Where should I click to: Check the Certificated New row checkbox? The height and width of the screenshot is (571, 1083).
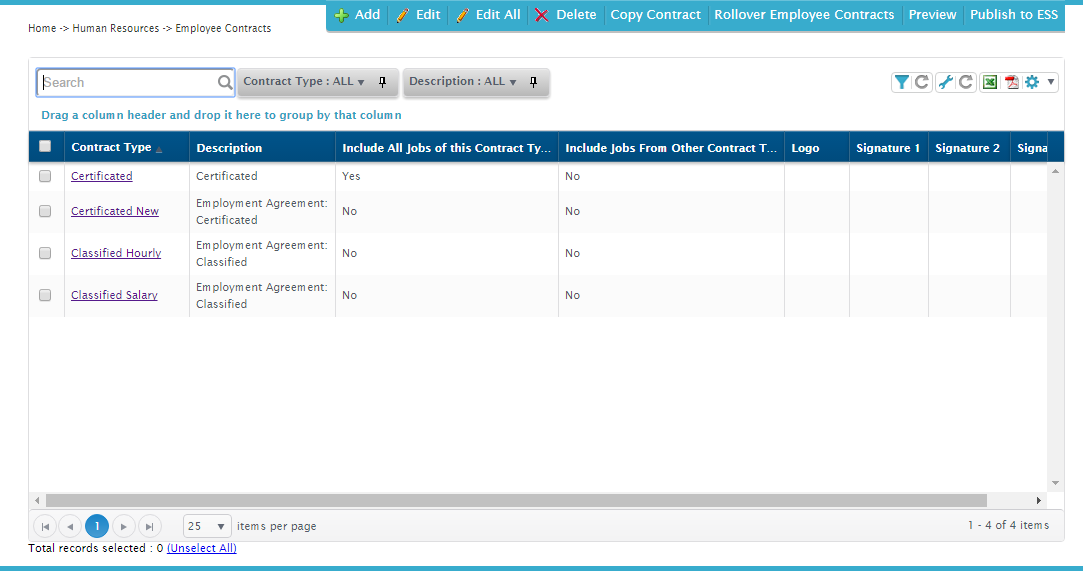click(x=45, y=211)
